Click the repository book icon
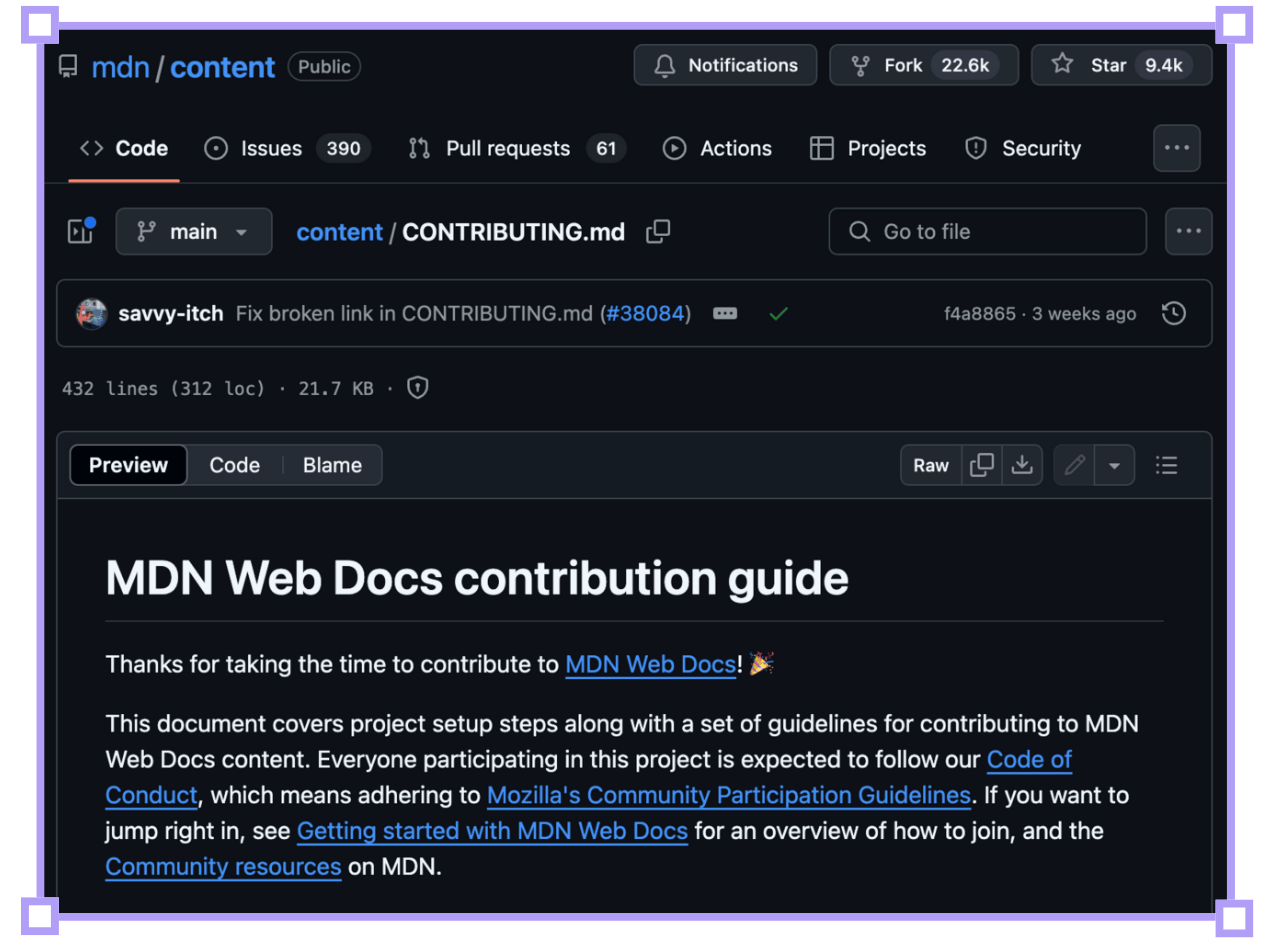Image resolution: width=1276 pixels, height=945 pixels. point(68,67)
